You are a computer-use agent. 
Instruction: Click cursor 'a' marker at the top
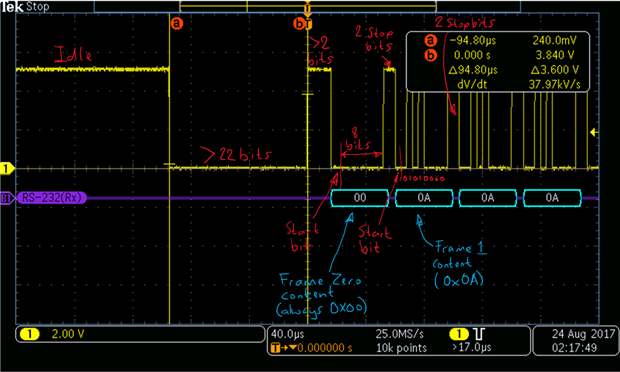point(177,23)
